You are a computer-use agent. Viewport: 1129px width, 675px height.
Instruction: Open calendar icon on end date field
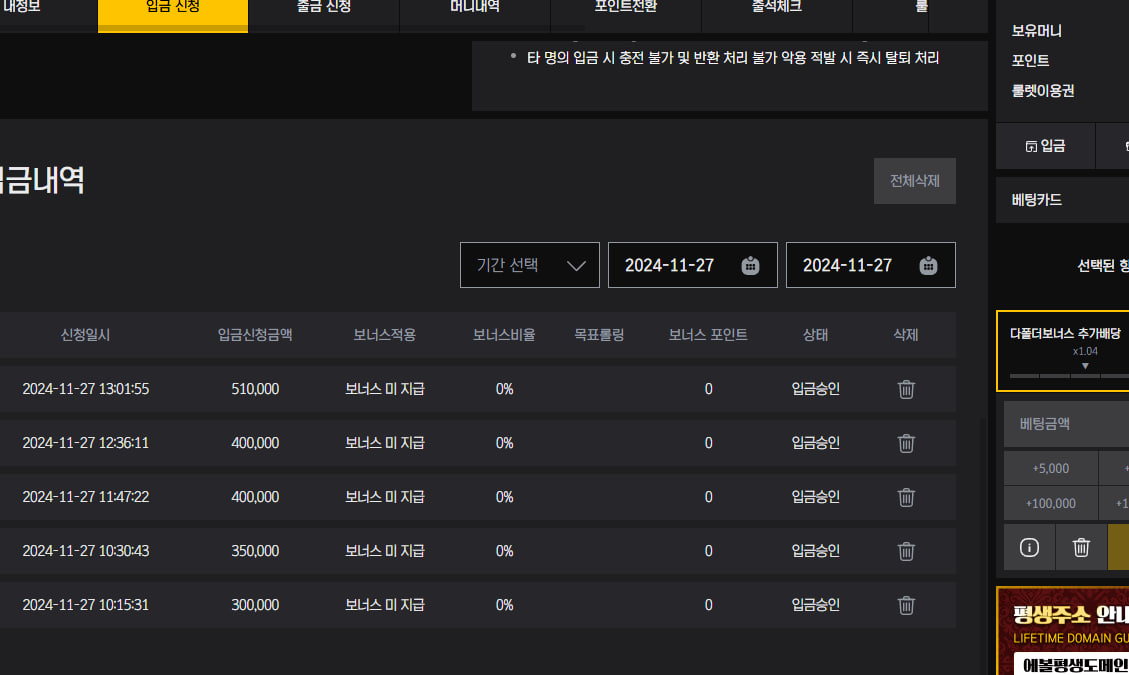(928, 265)
